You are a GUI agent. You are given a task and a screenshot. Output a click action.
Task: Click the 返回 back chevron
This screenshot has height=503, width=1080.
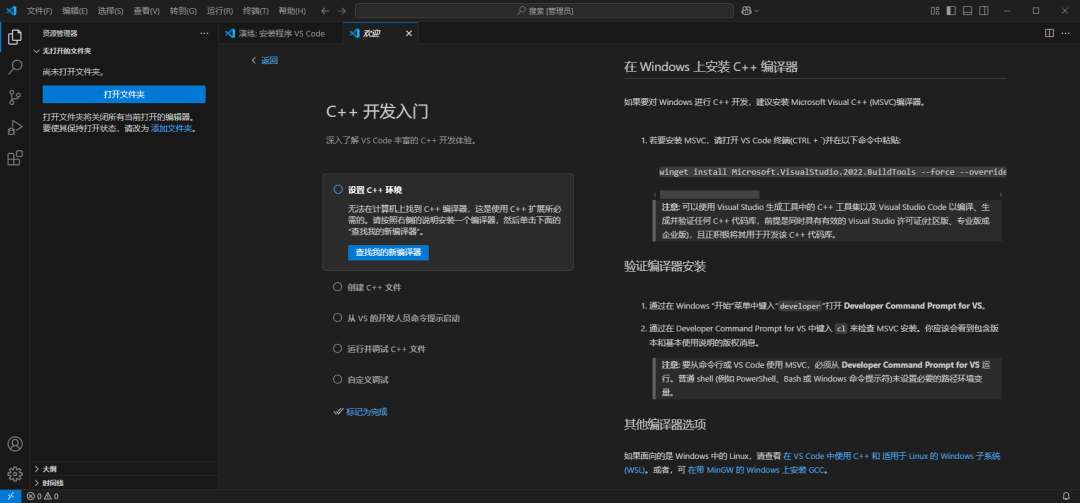pos(254,60)
